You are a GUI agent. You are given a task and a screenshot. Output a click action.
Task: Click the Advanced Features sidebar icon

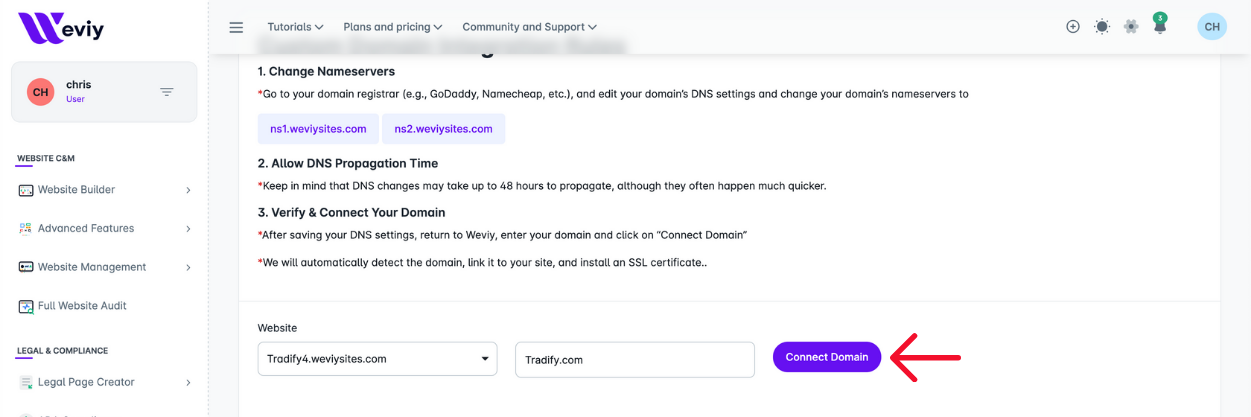click(26, 229)
